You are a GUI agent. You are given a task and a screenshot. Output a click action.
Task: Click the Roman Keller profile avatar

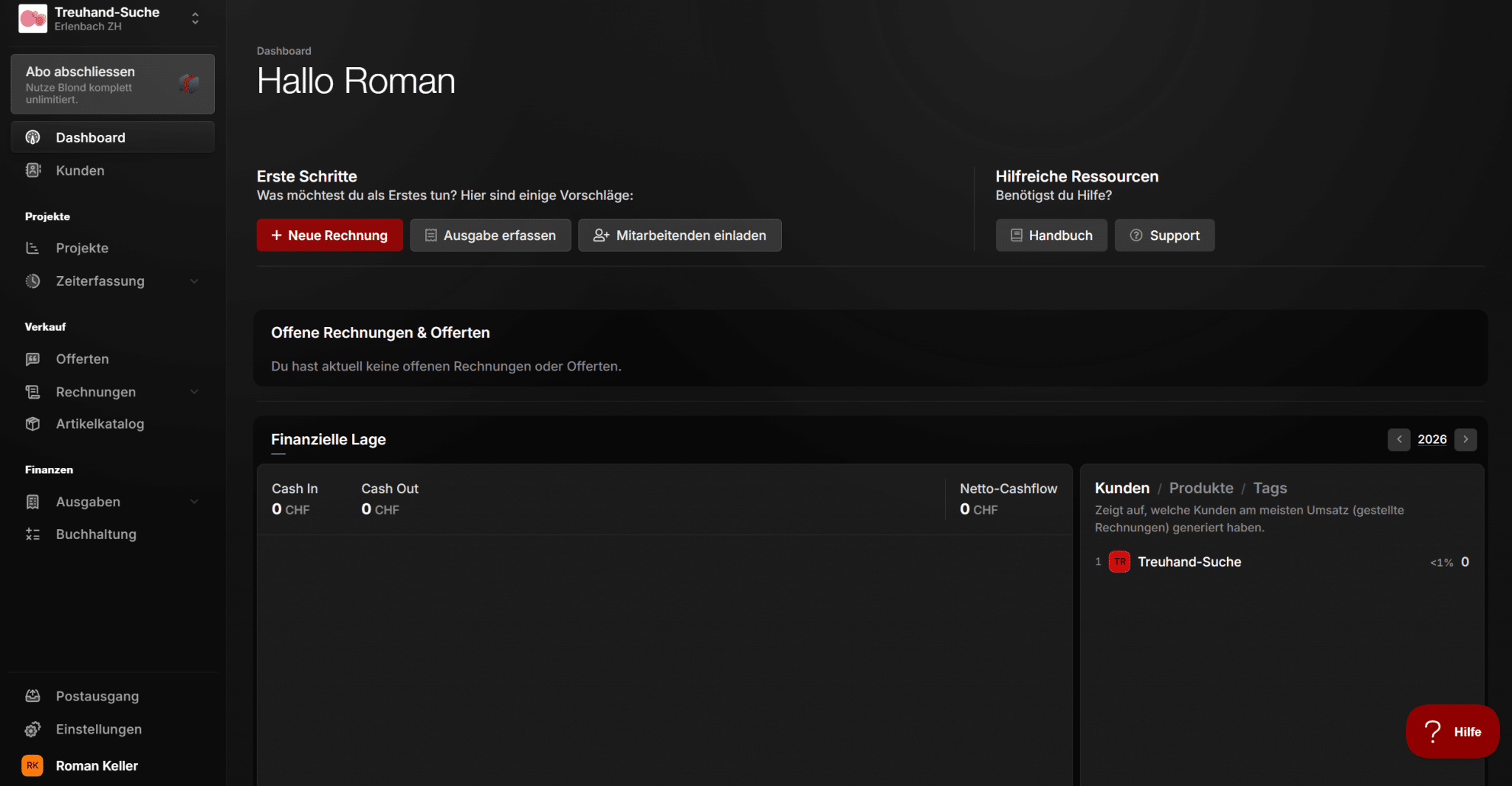click(x=32, y=765)
